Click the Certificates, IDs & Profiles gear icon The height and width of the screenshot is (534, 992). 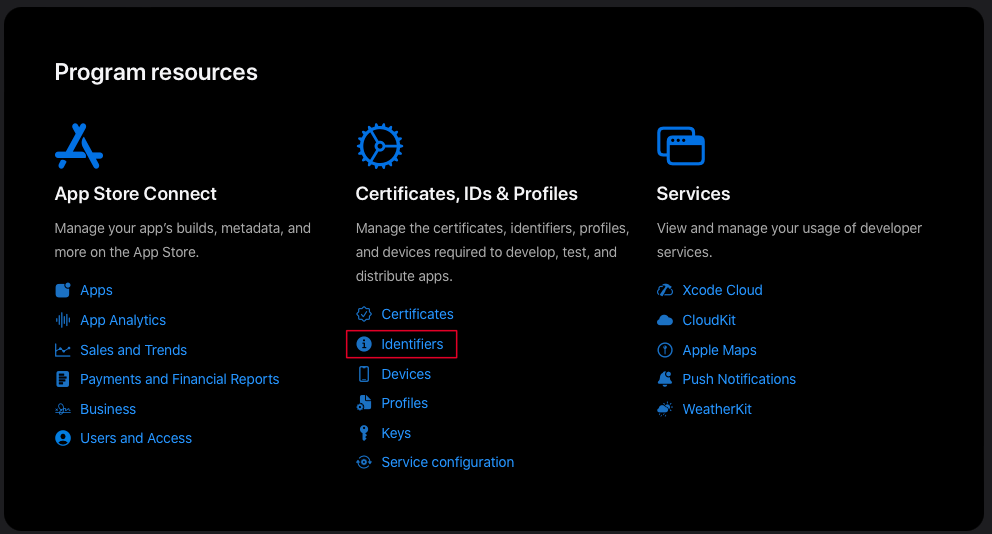point(380,146)
